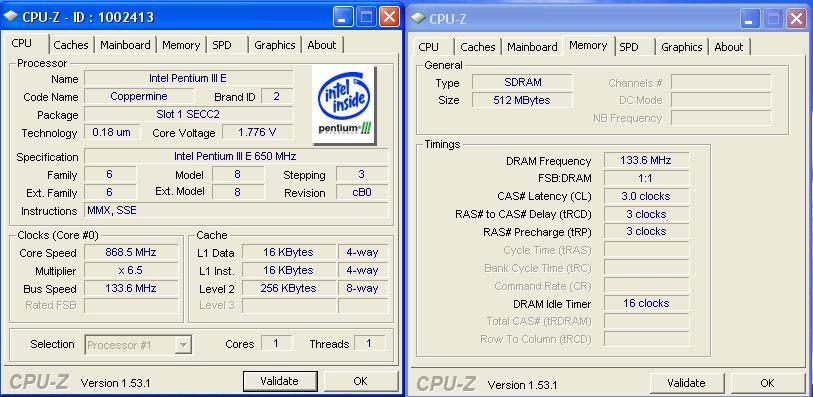Click the DRAM Frequency value '133.6 MHz'
Screen dimensions: 813x397
tap(646, 160)
